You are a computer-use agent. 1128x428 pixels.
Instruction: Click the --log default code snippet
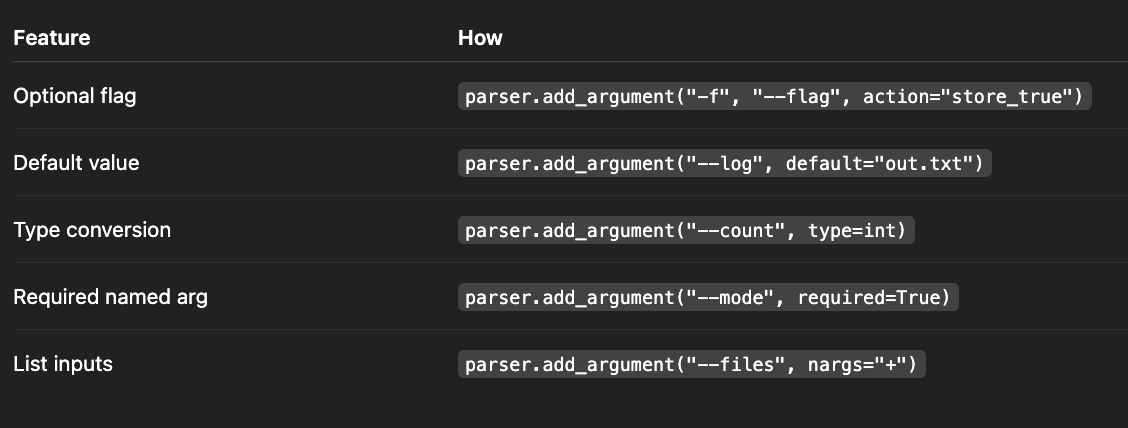(x=724, y=163)
